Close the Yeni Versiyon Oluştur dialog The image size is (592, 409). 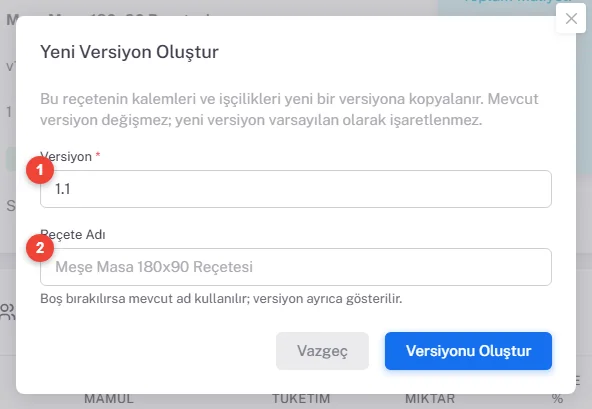(571, 18)
